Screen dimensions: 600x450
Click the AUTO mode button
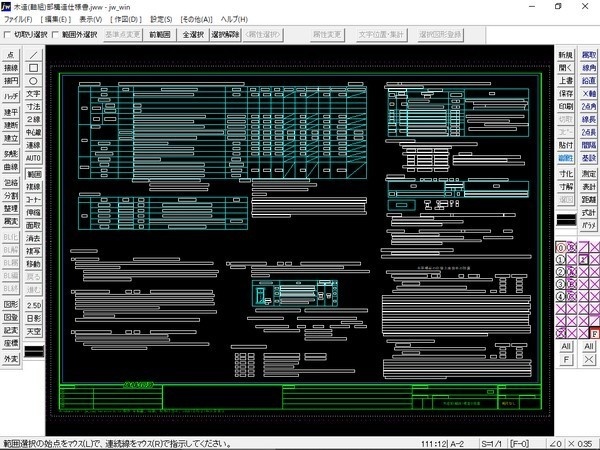click(33, 158)
